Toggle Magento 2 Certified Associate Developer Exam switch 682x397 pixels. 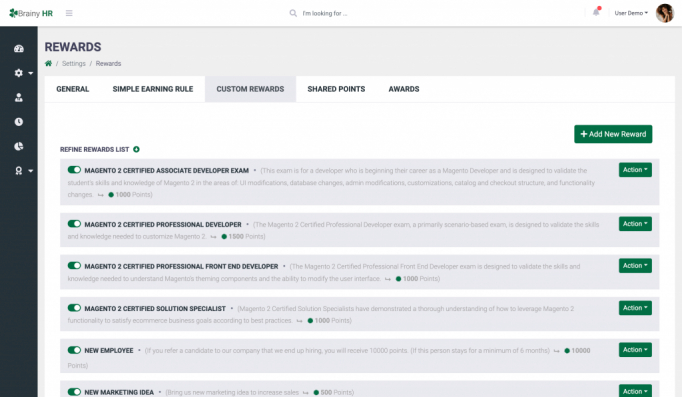74,170
